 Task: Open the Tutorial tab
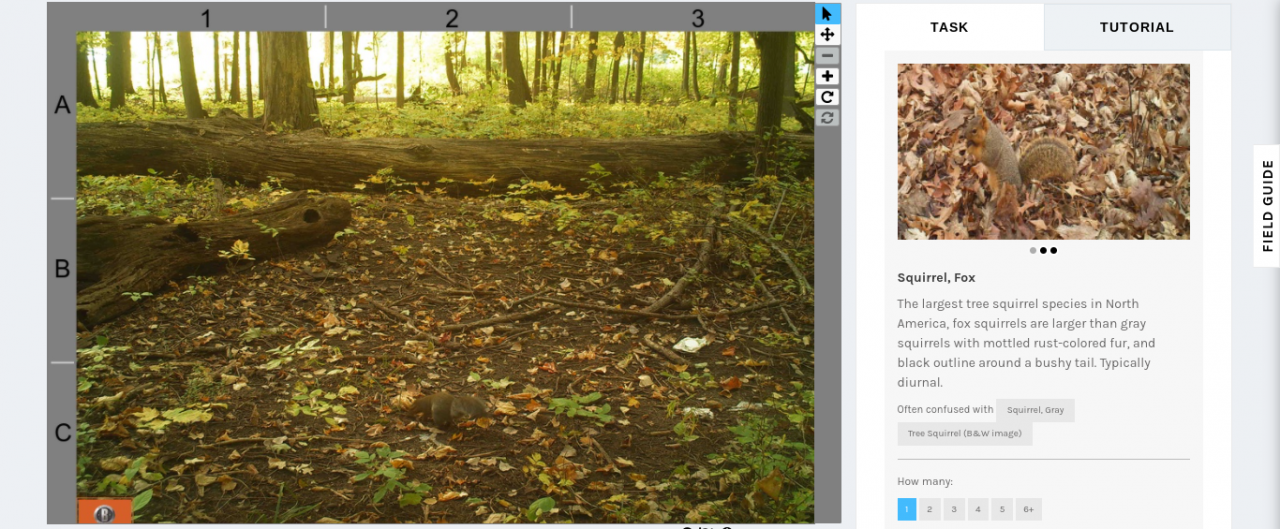(x=1137, y=27)
